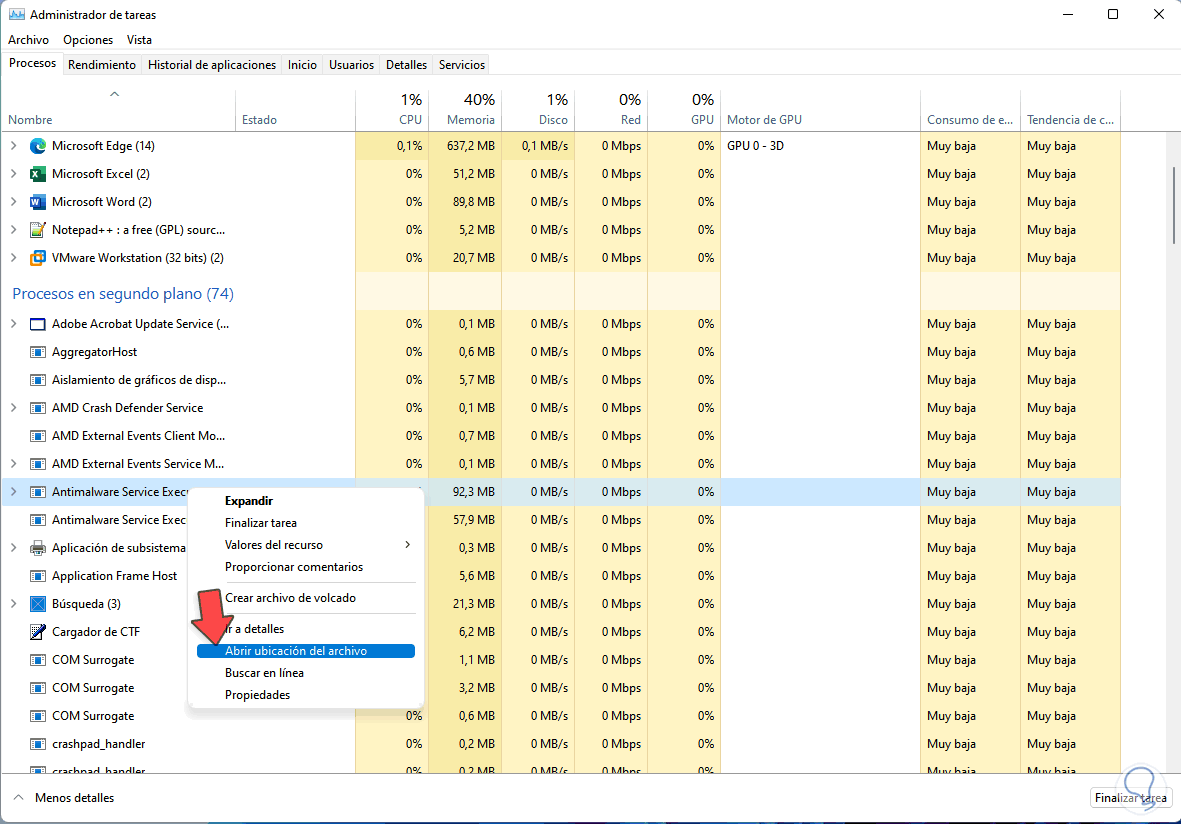Select the Procesos en segundo plano (74) heading
This screenshot has width=1181, height=824.
coord(123,294)
